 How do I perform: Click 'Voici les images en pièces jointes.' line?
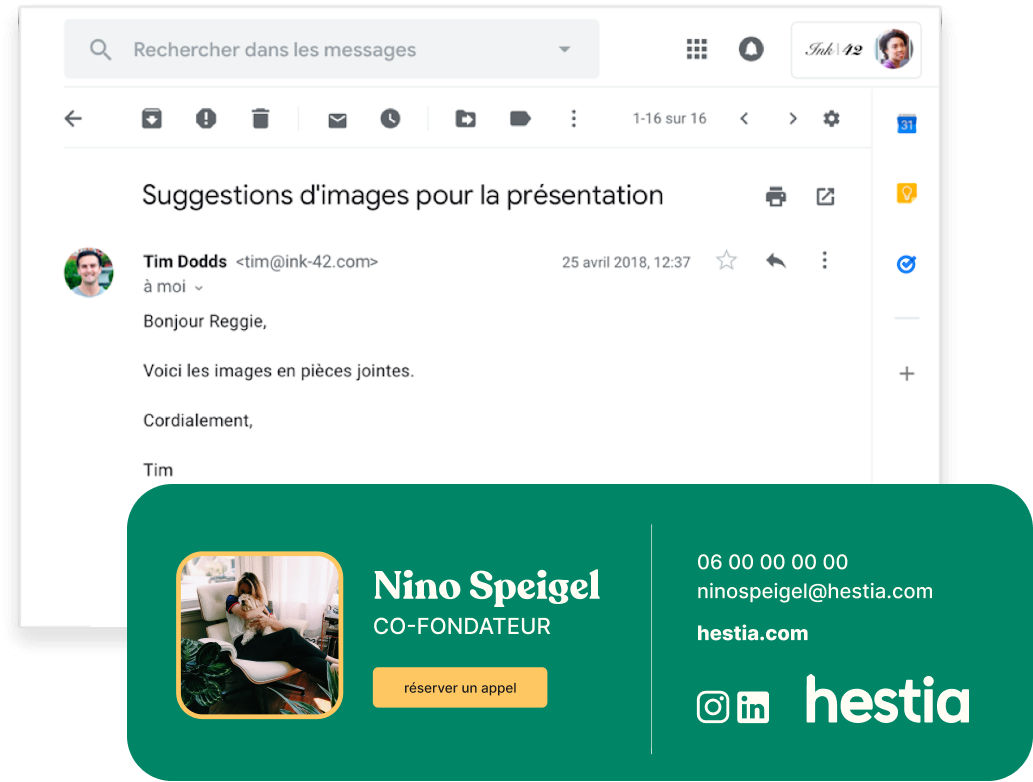pos(279,371)
